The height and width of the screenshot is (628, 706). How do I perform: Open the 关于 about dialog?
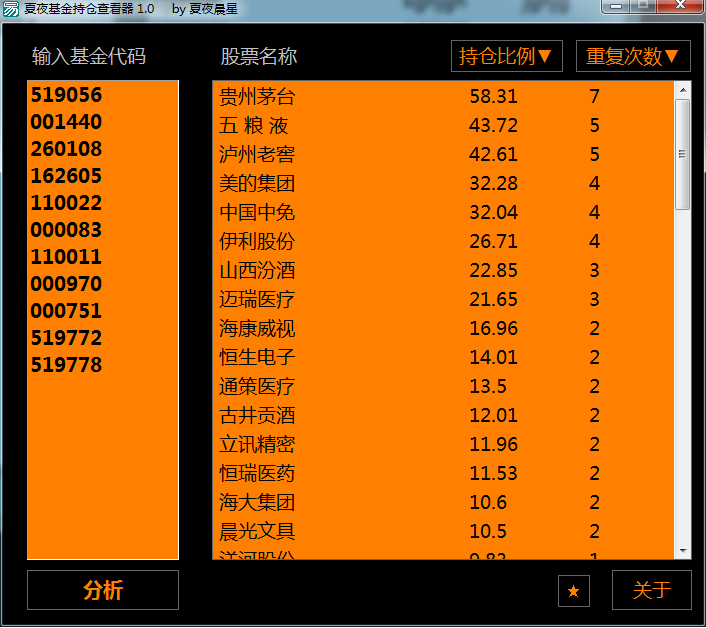click(x=651, y=590)
